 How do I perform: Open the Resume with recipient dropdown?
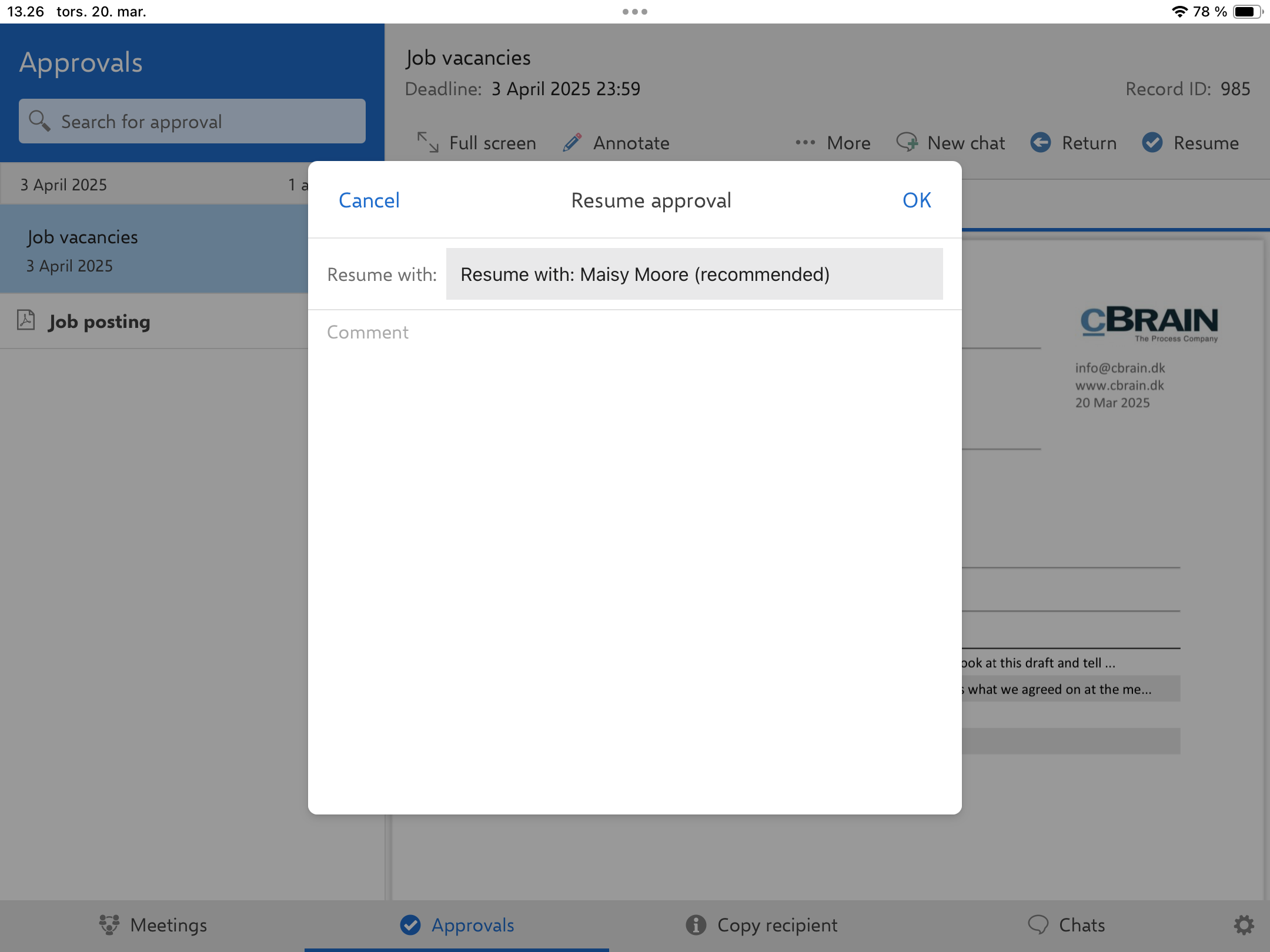point(694,274)
